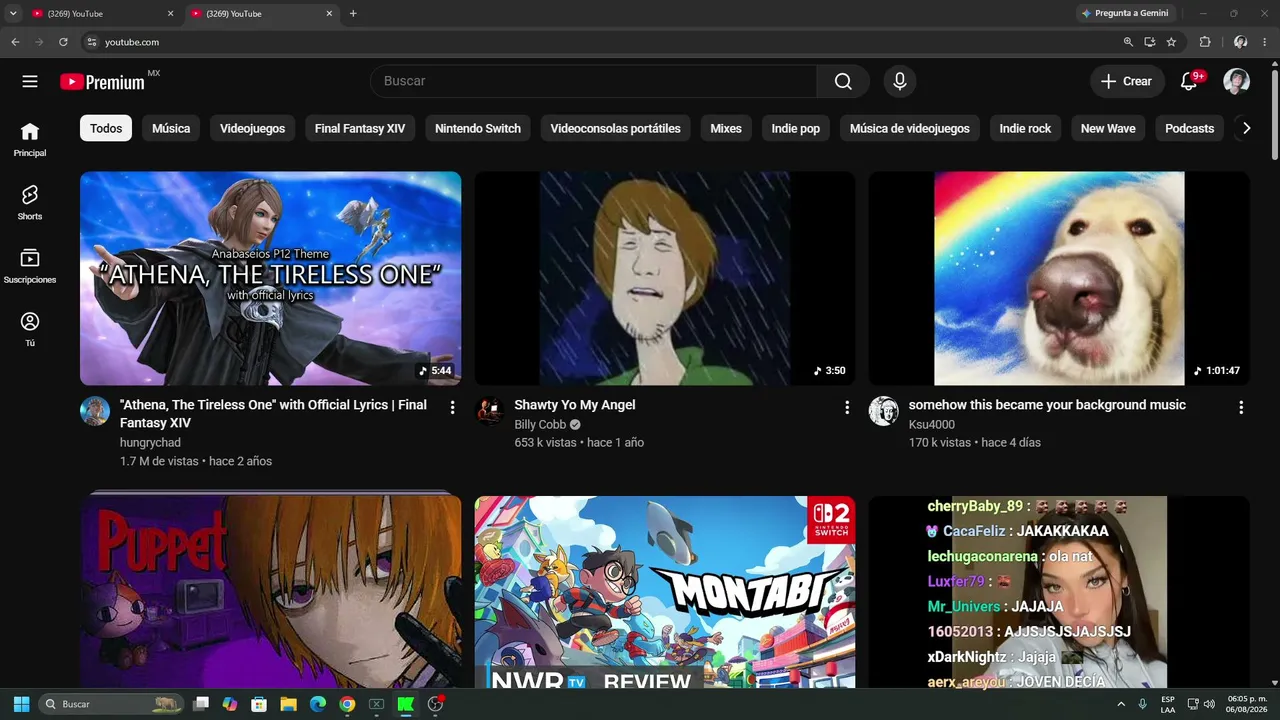Filter by the Podcasts chip

click(x=1190, y=128)
